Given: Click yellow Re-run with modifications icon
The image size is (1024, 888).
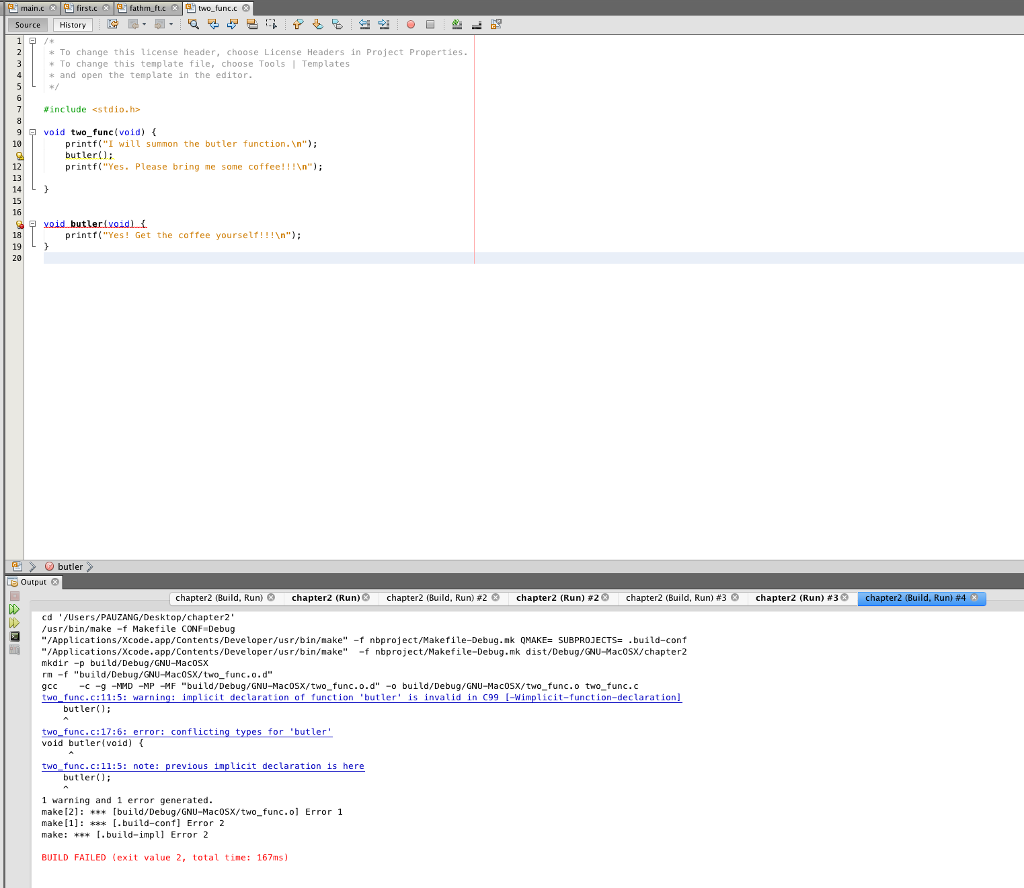Looking at the screenshot, I should coord(14,623).
